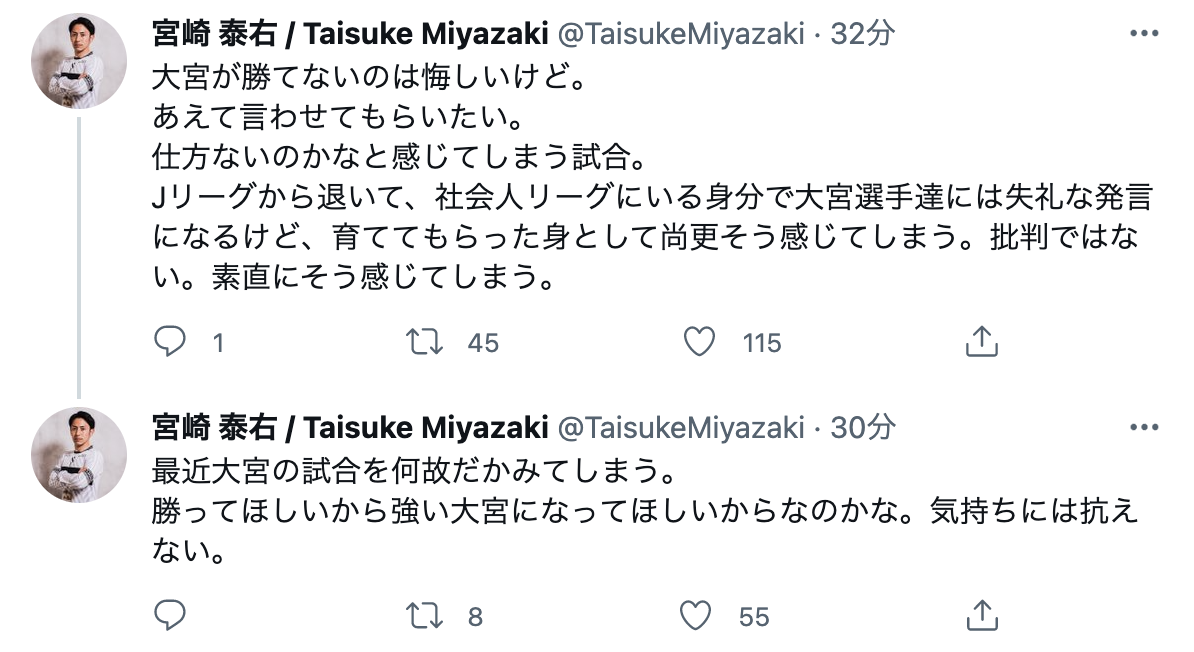
Task: Reply to the tweet posted 30分 ago
Action: pyautogui.click(x=171, y=616)
